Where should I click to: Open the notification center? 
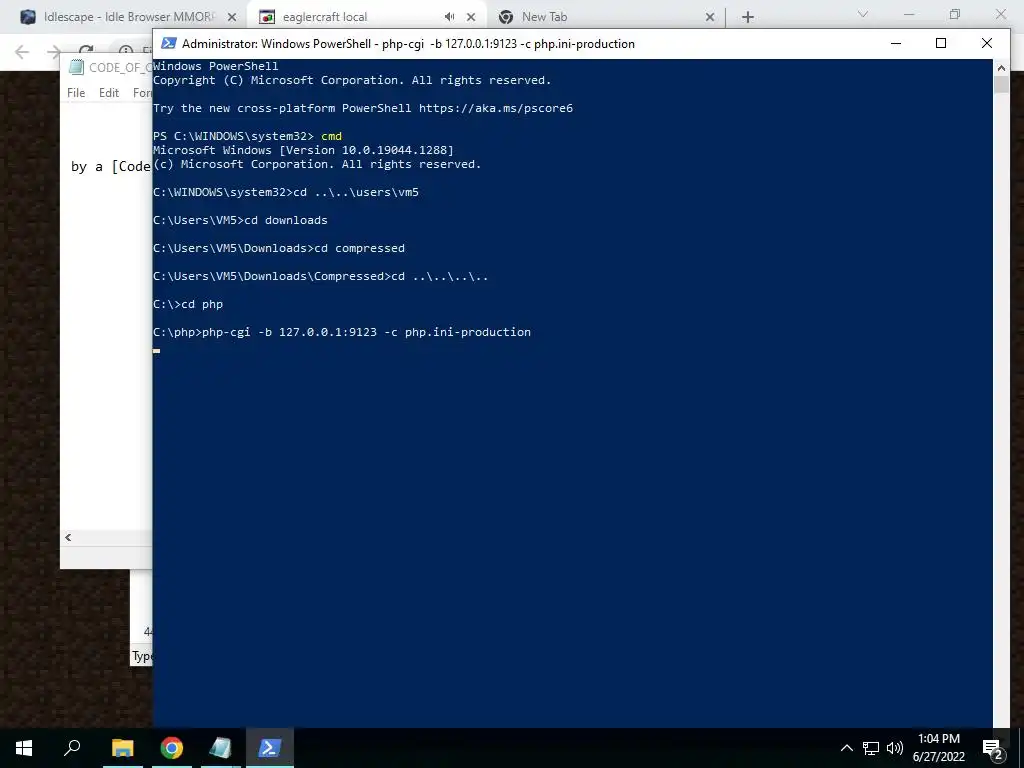[993, 748]
